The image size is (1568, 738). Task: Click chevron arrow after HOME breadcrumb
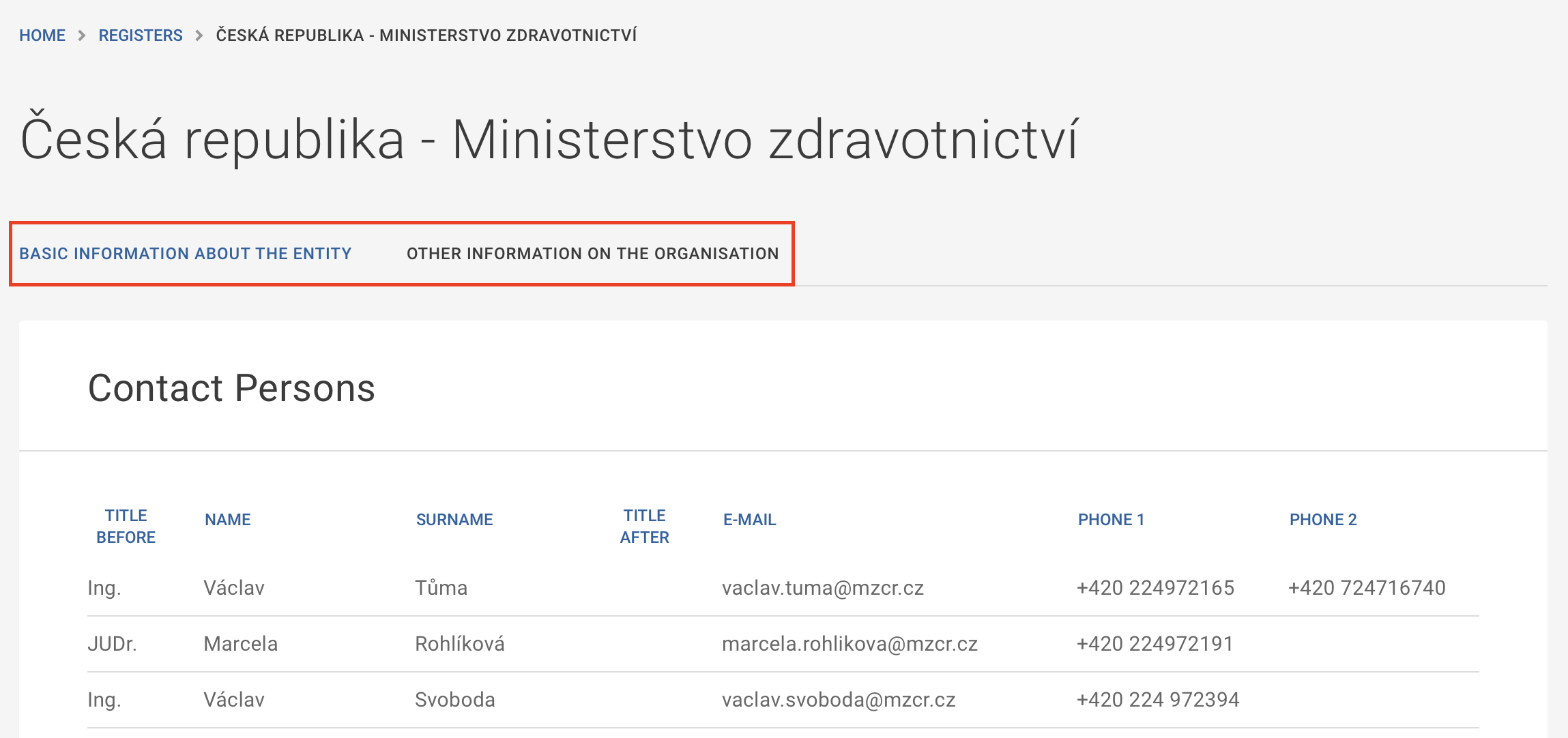coord(82,35)
